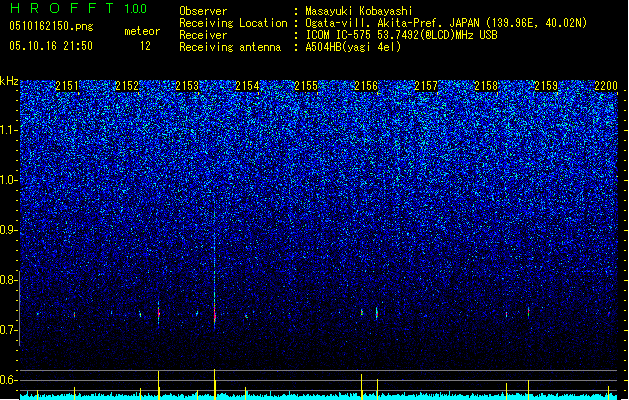The height and width of the screenshot is (400, 629).
Task: Click the meteor echo right of the 2156 marker
Action: pyautogui.click(x=377, y=313)
